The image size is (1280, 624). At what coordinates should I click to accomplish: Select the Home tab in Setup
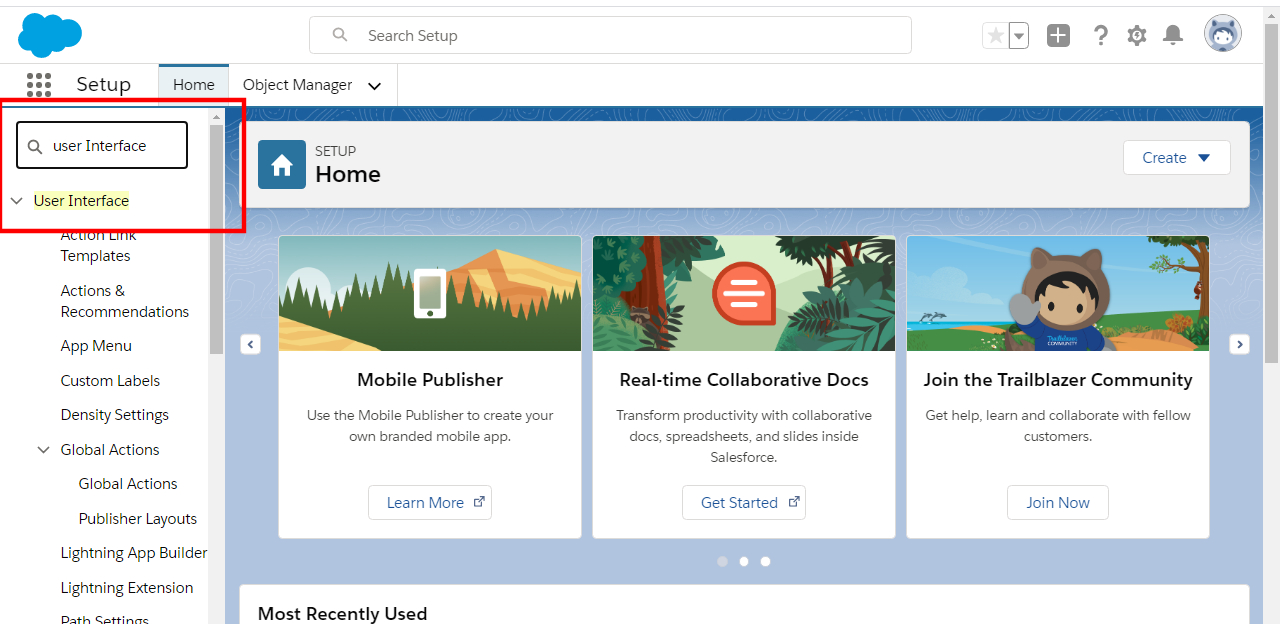tap(192, 84)
